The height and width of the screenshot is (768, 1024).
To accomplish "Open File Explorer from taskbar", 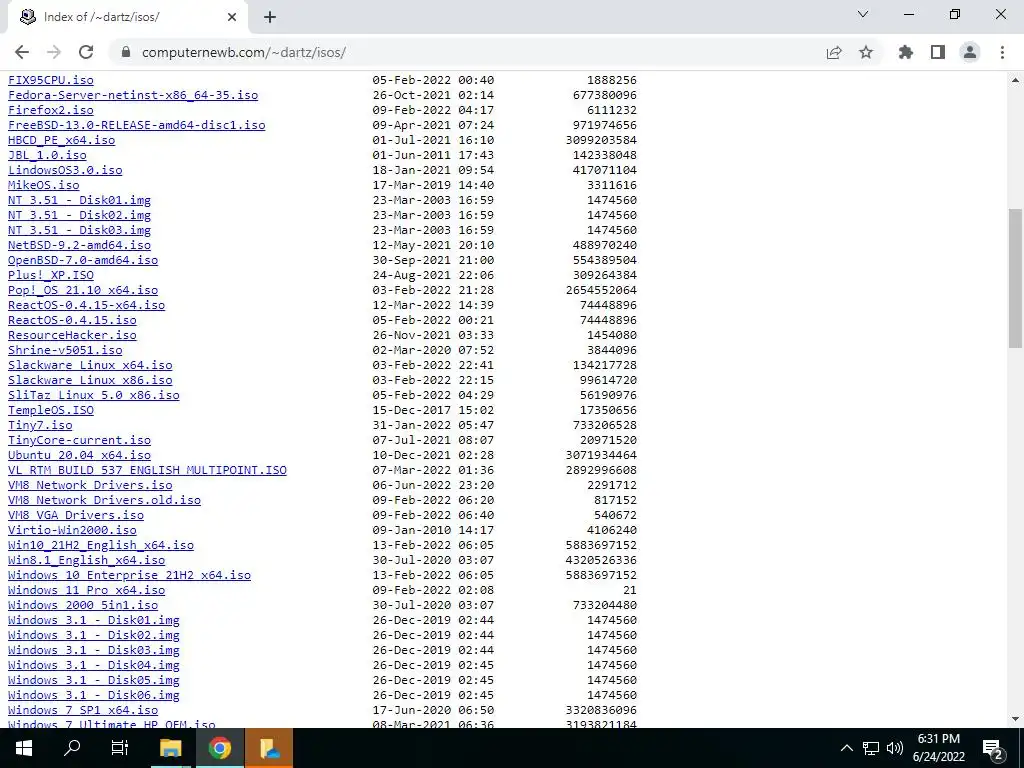I will coord(171,748).
